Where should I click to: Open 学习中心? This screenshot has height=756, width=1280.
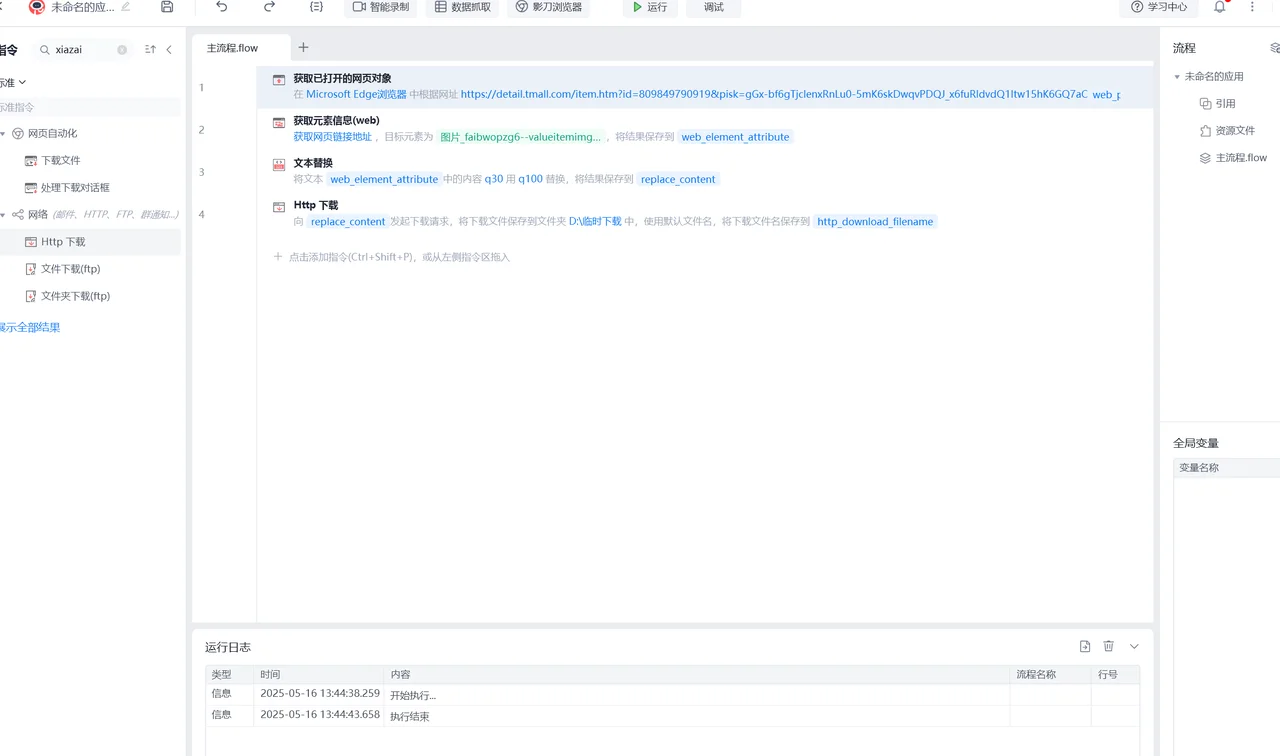tap(1159, 7)
